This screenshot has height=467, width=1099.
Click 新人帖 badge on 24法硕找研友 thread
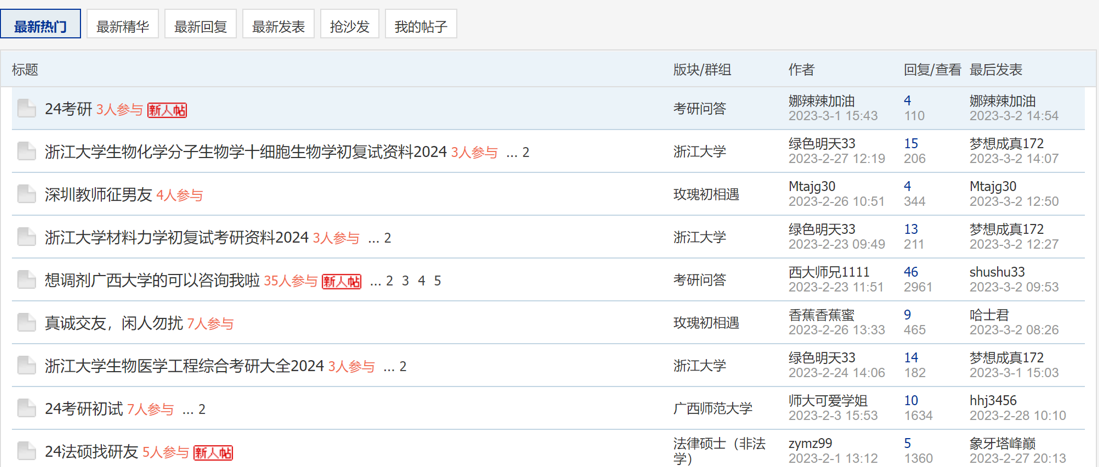point(213,453)
